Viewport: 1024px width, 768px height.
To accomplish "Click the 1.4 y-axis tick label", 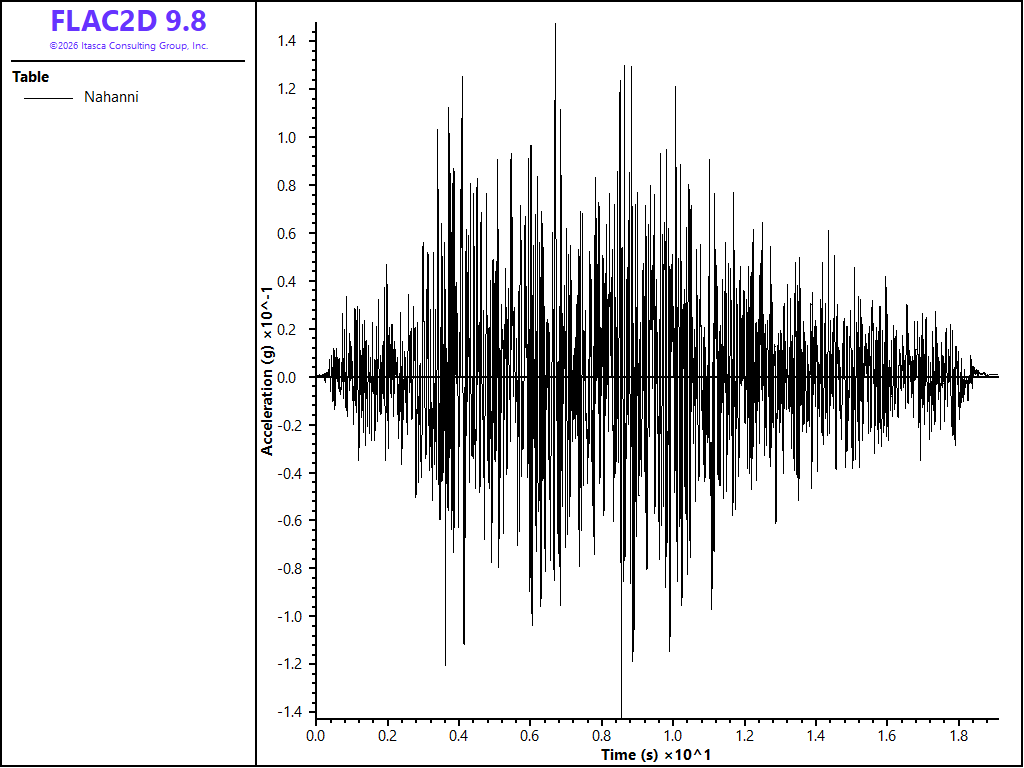I will coord(287,41).
